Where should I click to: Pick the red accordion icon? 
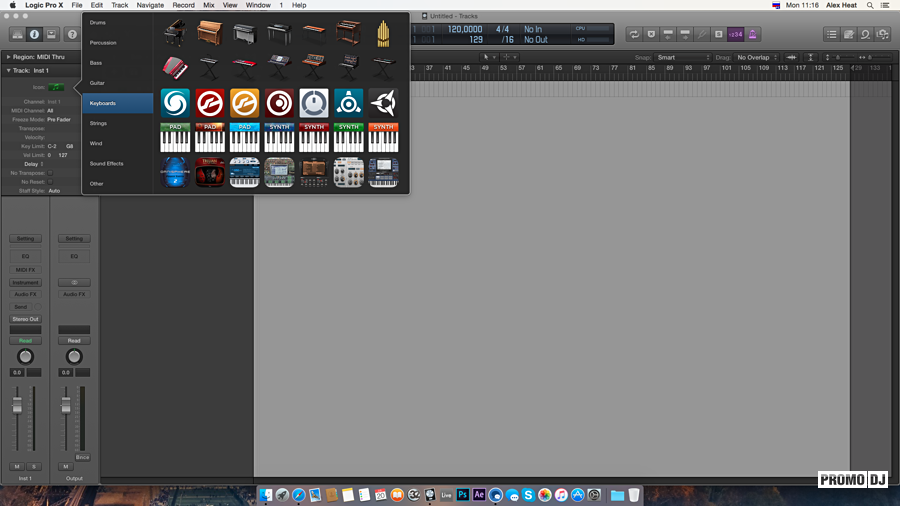click(x=175, y=67)
